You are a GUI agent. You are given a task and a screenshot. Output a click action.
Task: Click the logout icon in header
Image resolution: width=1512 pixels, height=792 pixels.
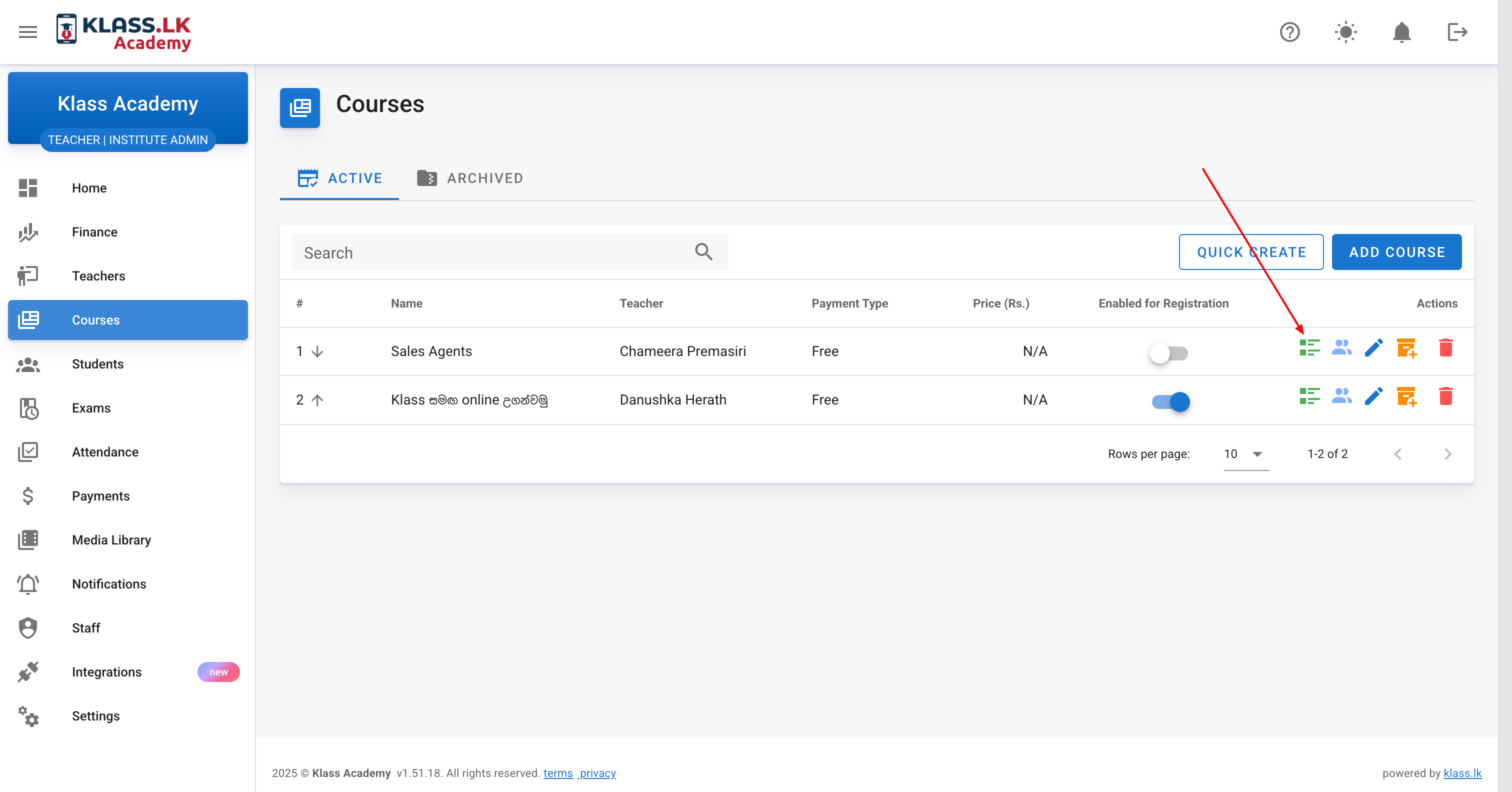[1457, 31]
